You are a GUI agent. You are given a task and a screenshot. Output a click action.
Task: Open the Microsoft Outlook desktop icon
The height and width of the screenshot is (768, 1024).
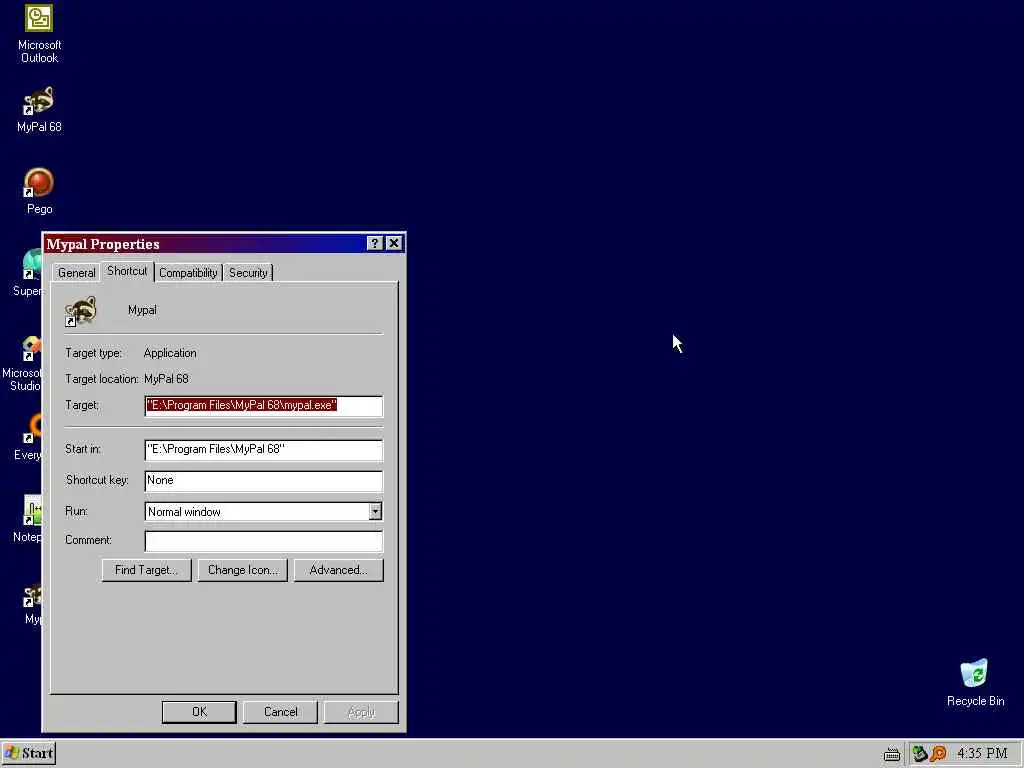coord(39,34)
